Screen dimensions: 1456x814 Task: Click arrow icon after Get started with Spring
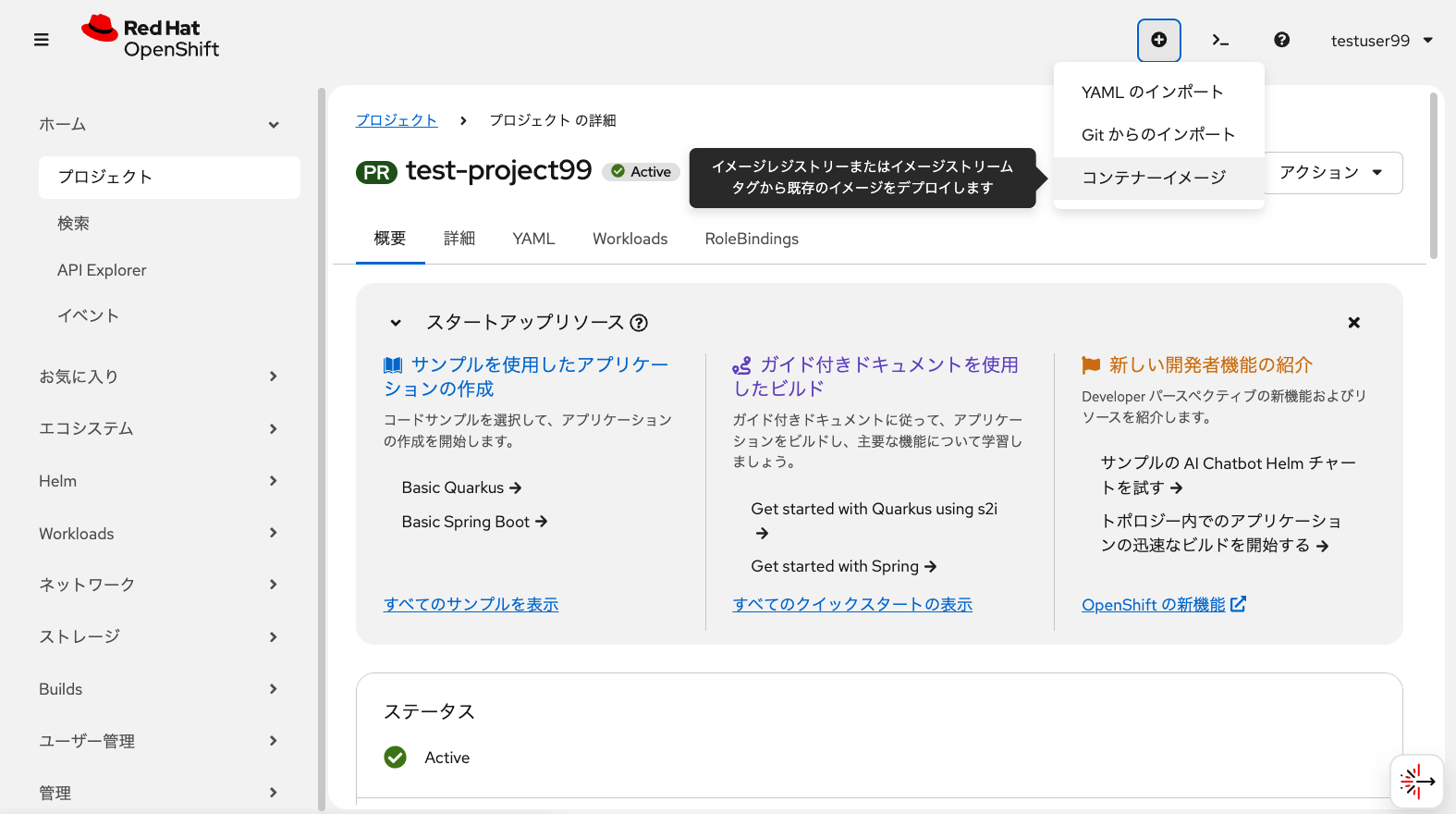point(931,566)
